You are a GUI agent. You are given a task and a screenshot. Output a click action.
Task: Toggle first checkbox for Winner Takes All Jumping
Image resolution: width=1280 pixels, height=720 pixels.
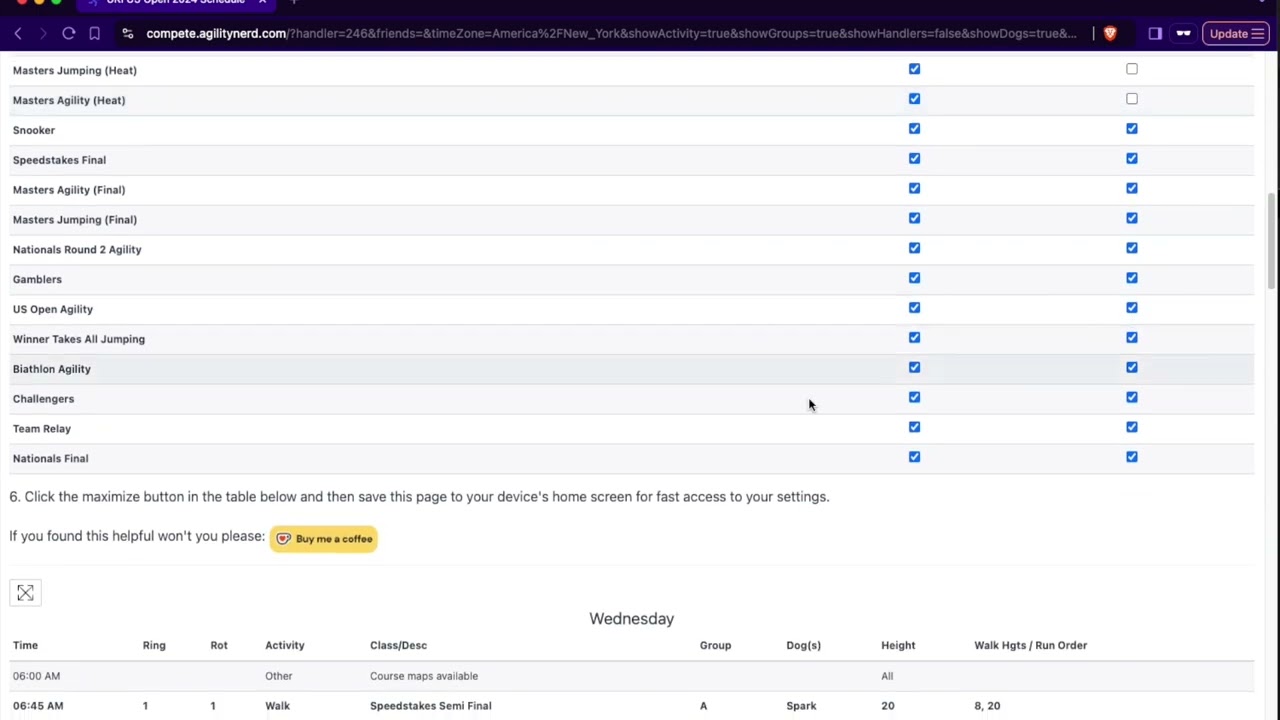coord(914,338)
